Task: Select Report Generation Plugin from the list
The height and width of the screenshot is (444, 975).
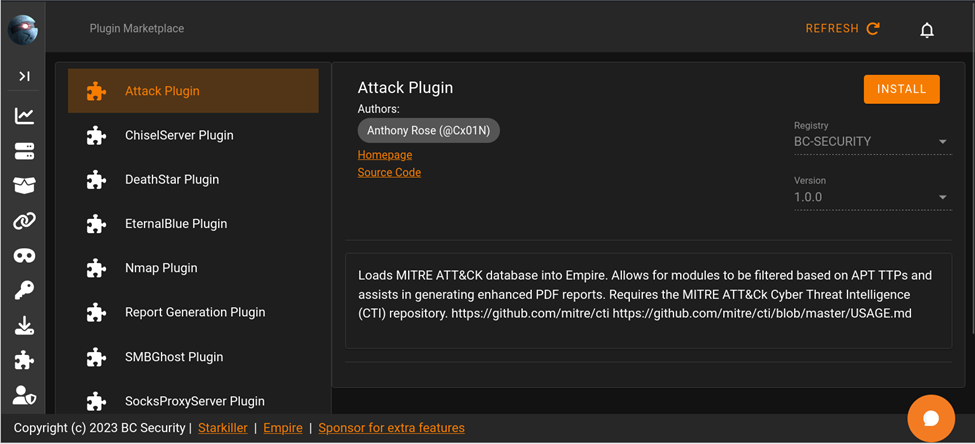Action: click(195, 312)
